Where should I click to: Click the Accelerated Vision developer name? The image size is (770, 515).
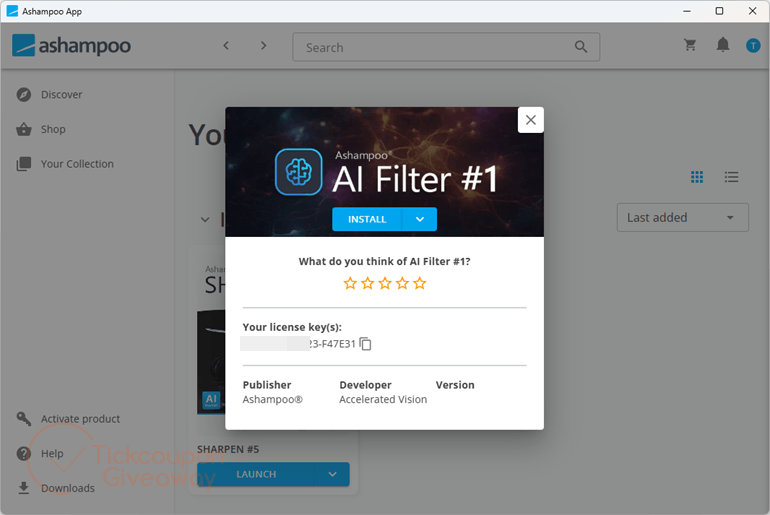point(383,400)
